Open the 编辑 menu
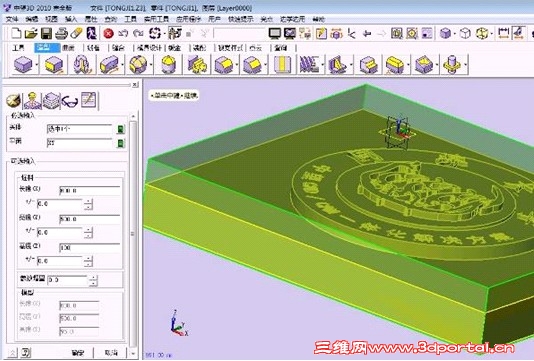534x361 pixels. click(x=31, y=19)
